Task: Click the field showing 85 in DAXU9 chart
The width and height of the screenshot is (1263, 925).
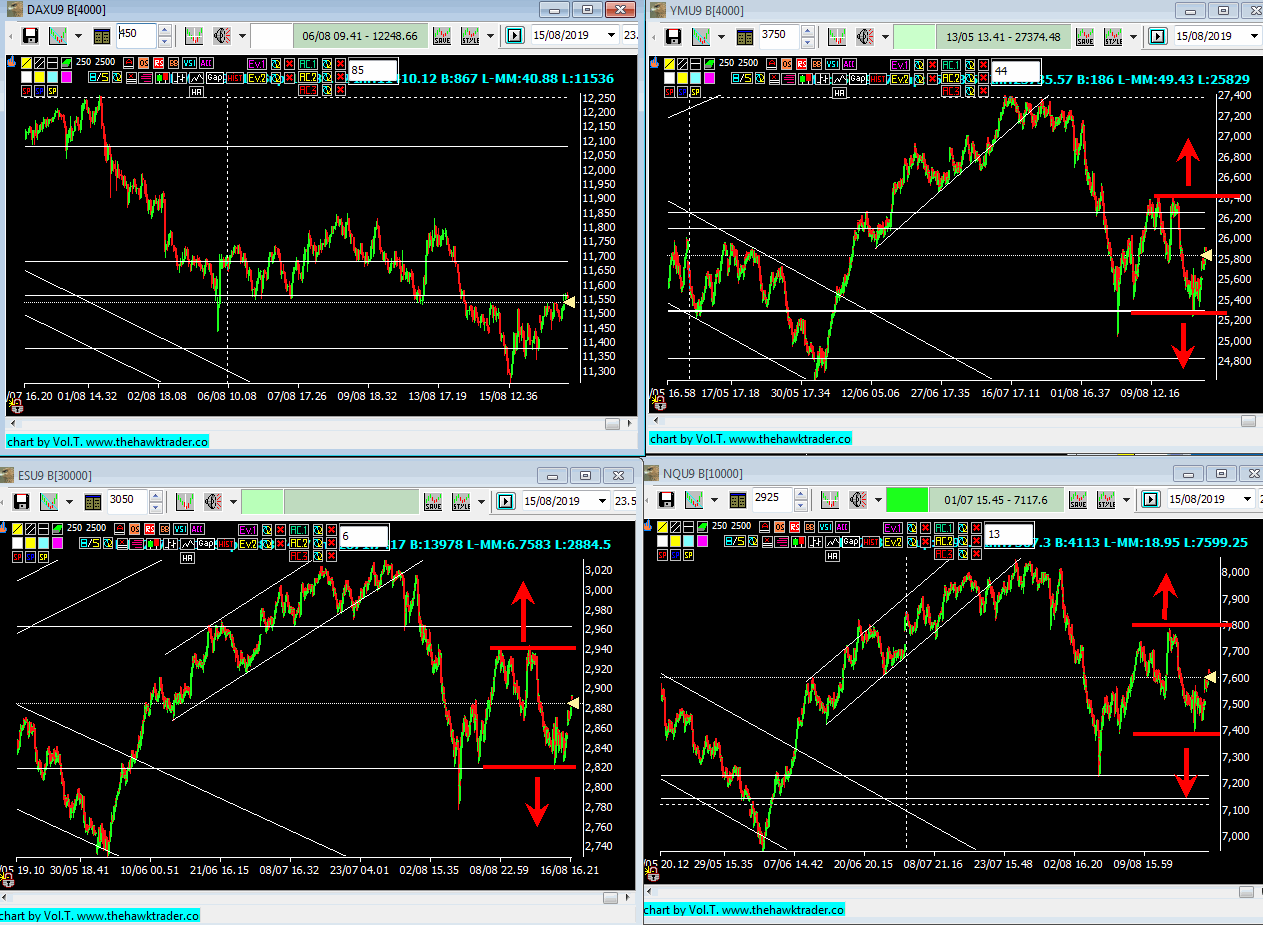Action: click(x=372, y=71)
